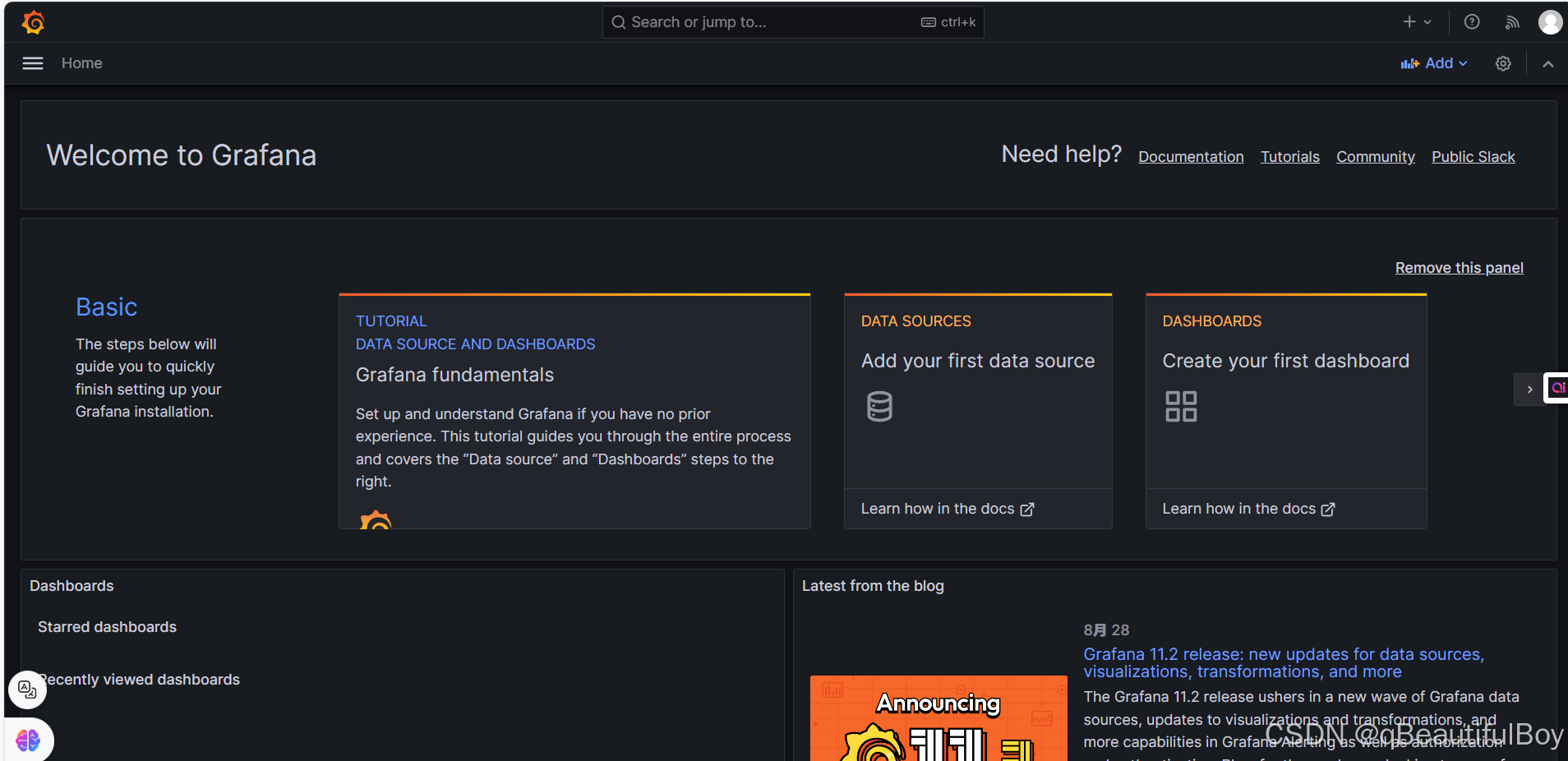This screenshot has width=1568, height=761.
Task: Click the Welcome to Grafana heading
Action: click(x=182, y=155)
